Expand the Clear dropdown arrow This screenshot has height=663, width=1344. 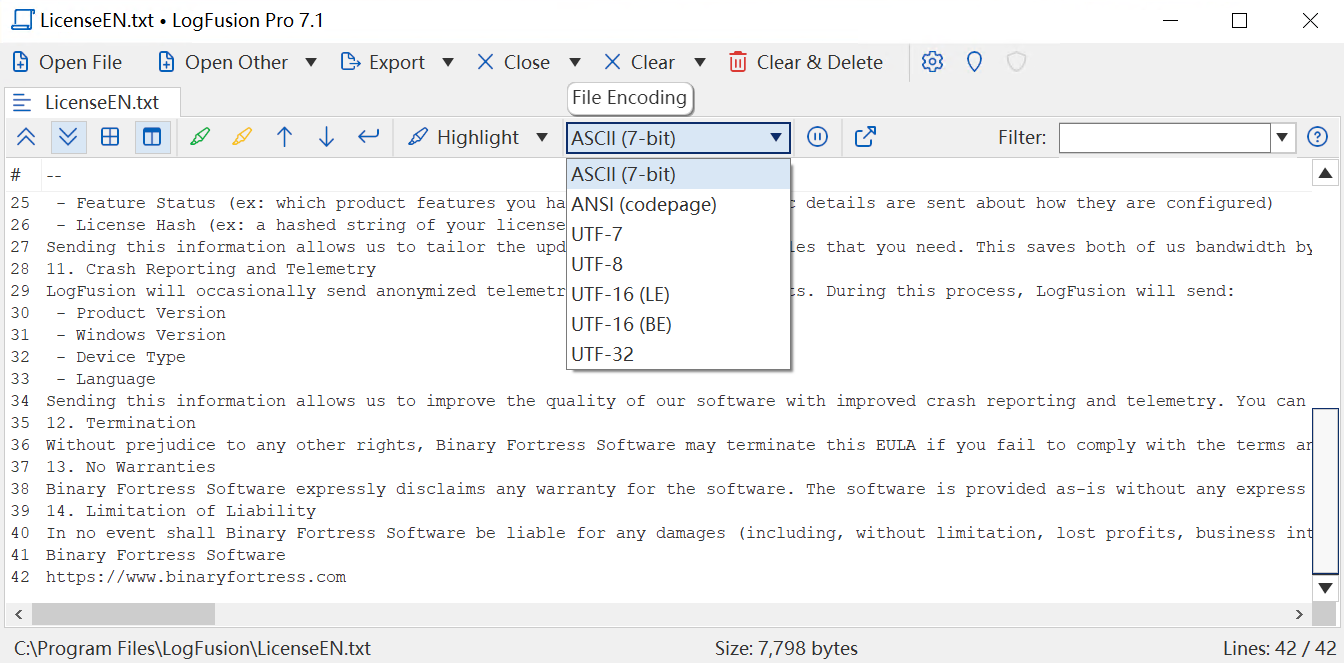700,62
